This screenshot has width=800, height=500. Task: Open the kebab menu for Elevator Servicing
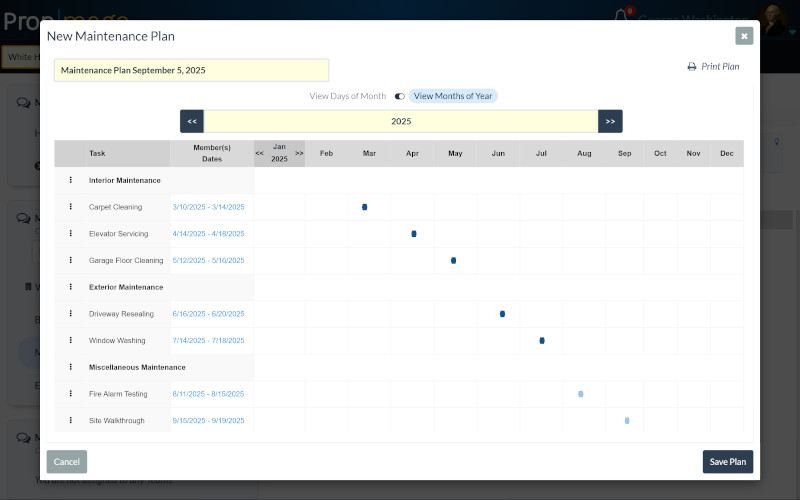[71, 234]
